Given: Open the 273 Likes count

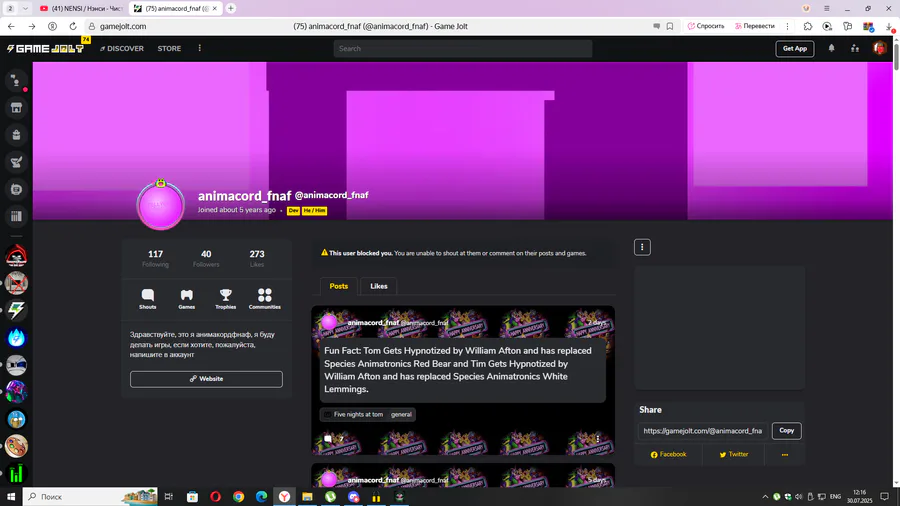Looking at the screenshot, I should [x=257, y=258].
